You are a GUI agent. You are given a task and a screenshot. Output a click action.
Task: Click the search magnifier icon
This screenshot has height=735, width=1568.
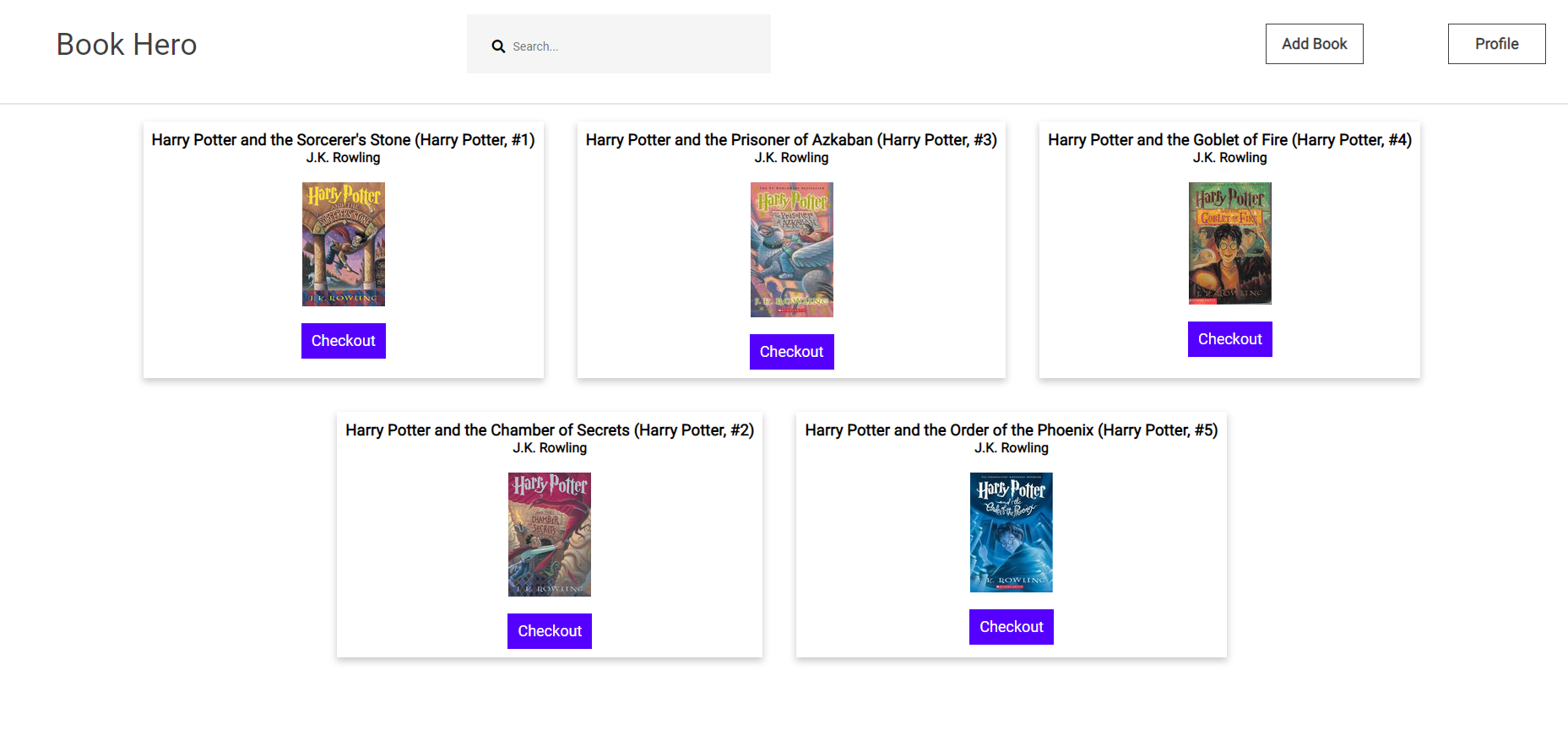point(498,46)
